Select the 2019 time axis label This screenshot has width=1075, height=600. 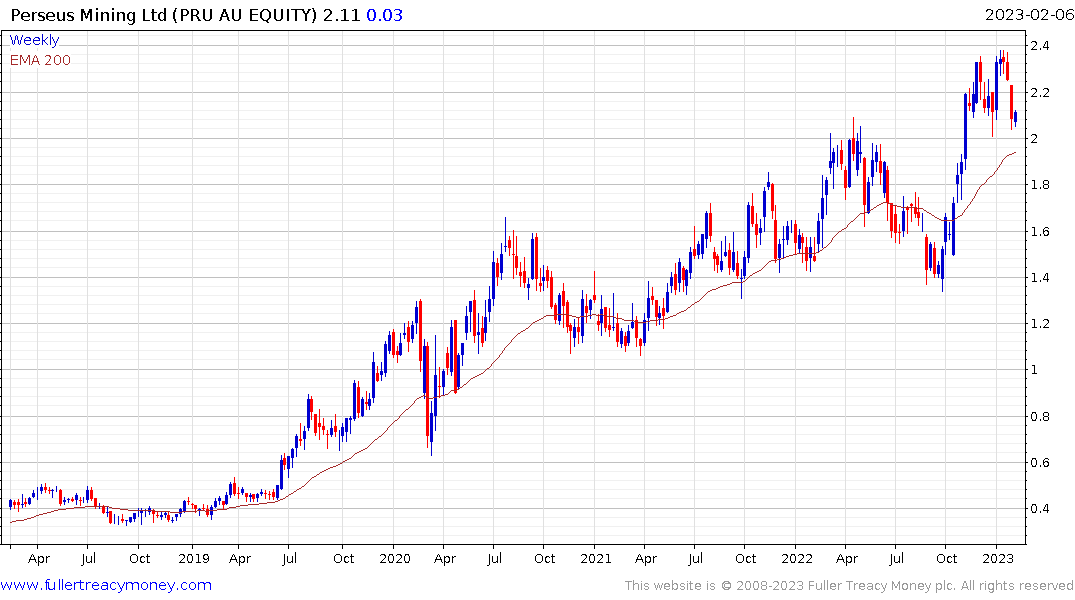click(x=194, y=559)
